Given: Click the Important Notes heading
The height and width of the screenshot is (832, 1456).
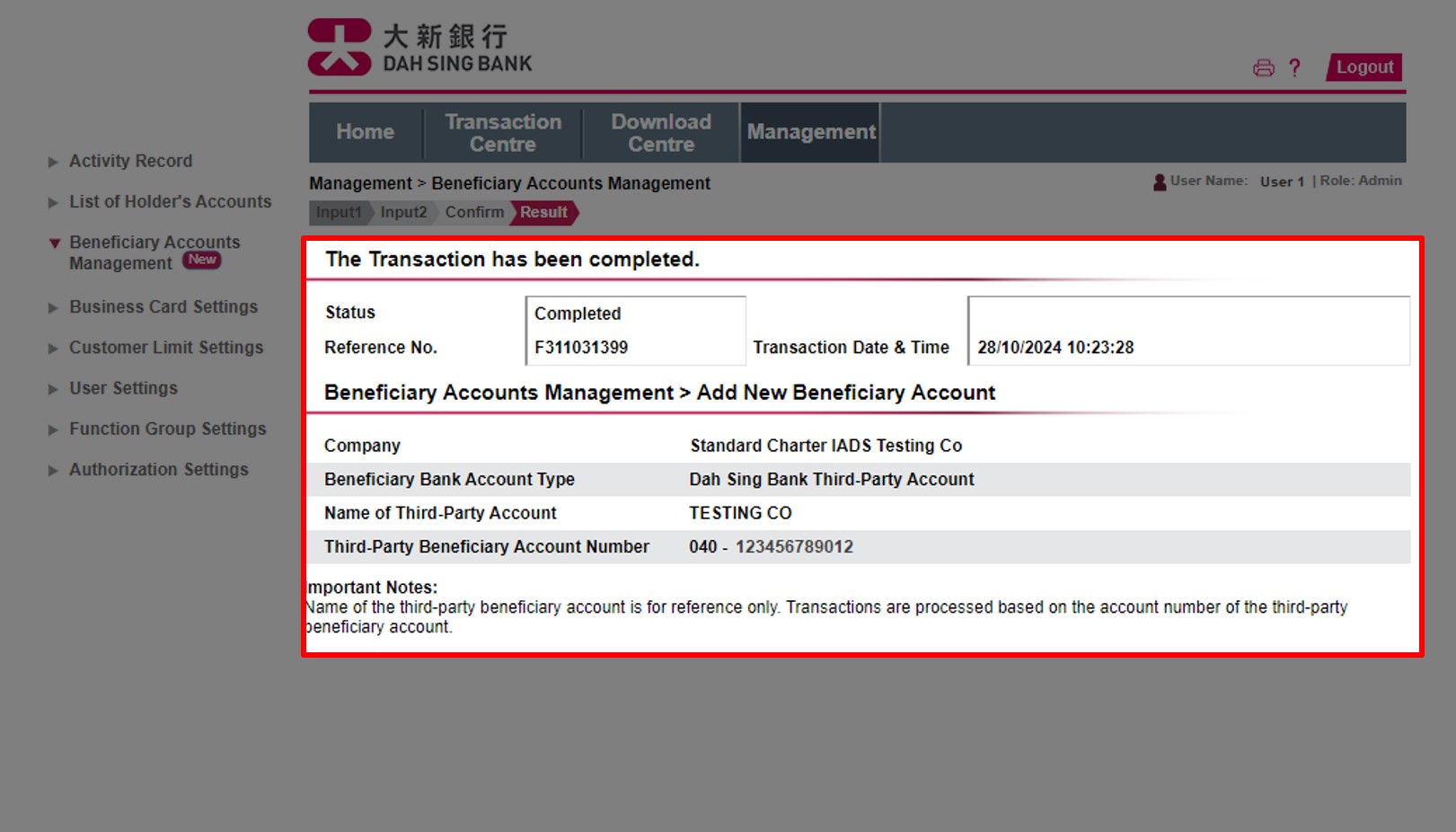Looking at the screenshot, I should (372, 588).
